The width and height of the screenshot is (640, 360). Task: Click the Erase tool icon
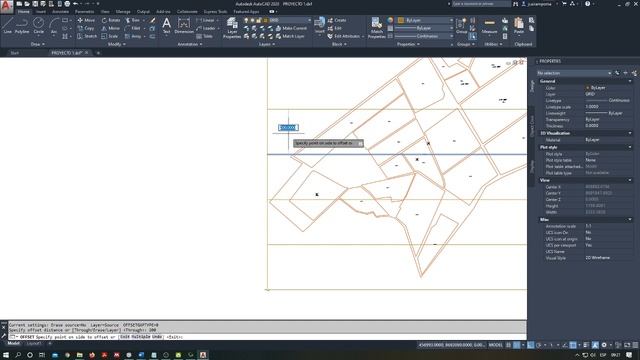153,20
